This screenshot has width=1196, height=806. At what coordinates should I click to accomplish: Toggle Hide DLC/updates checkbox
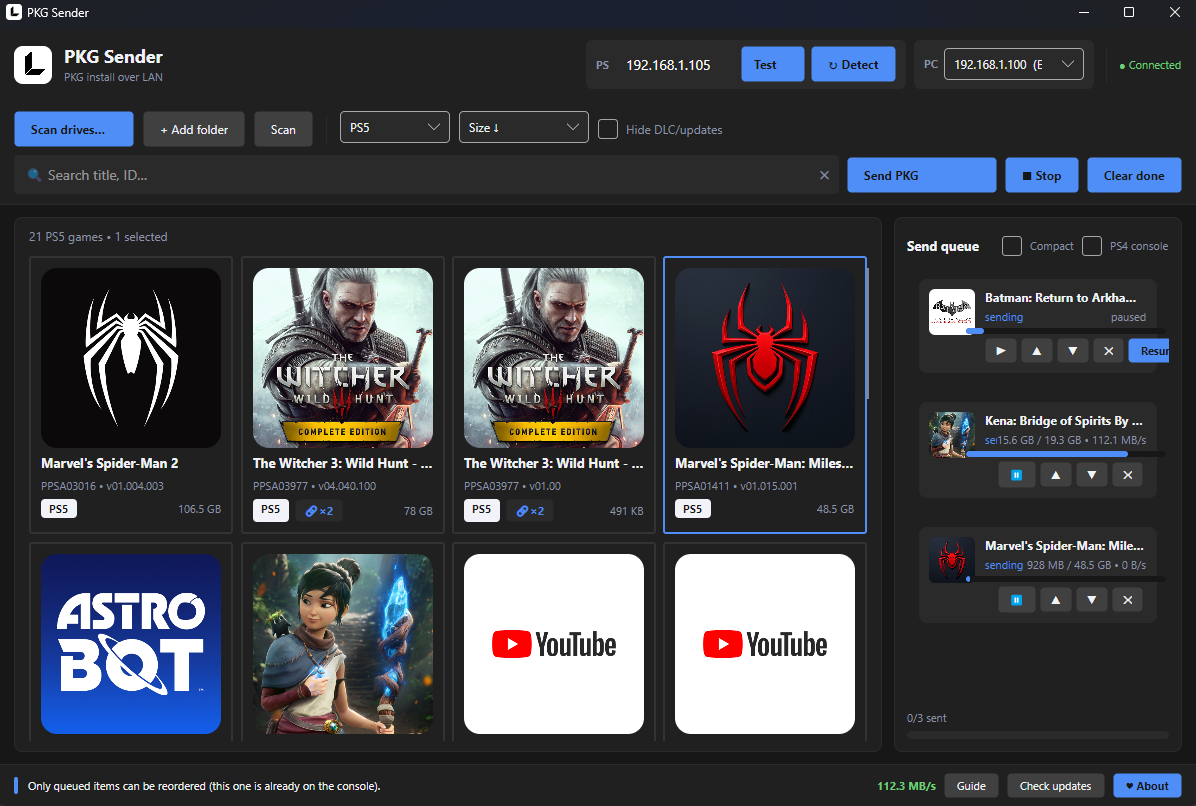click(608, 129)
